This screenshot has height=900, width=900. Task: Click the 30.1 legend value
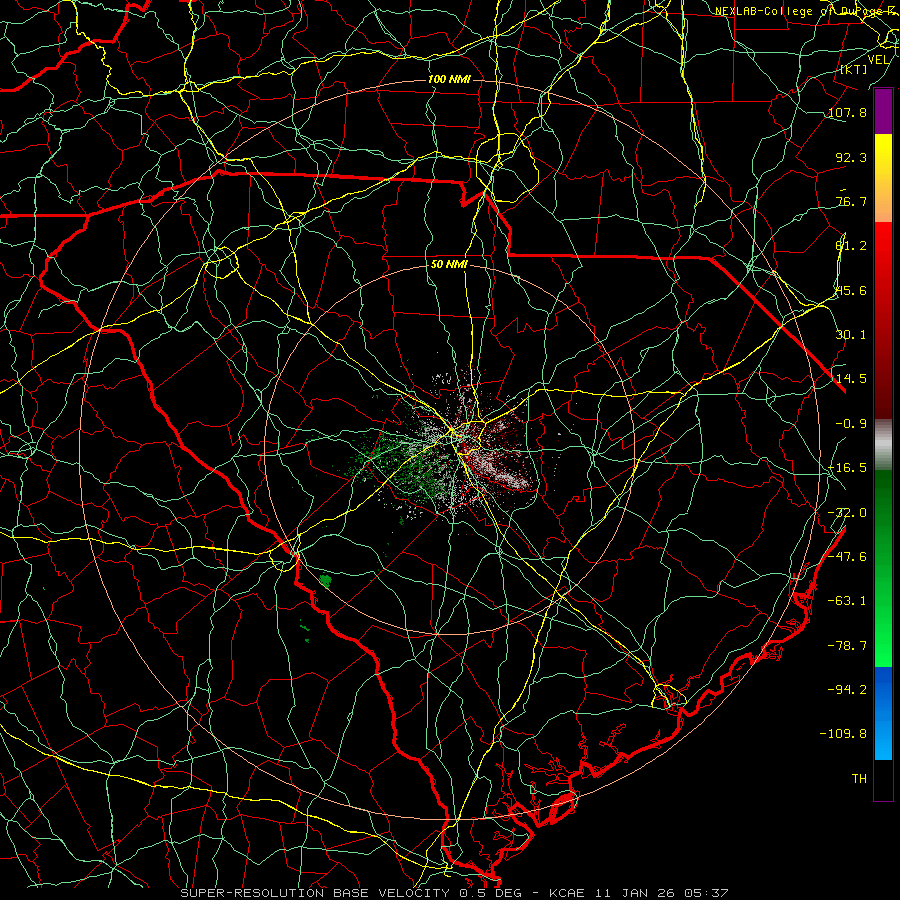click(851, 335)
